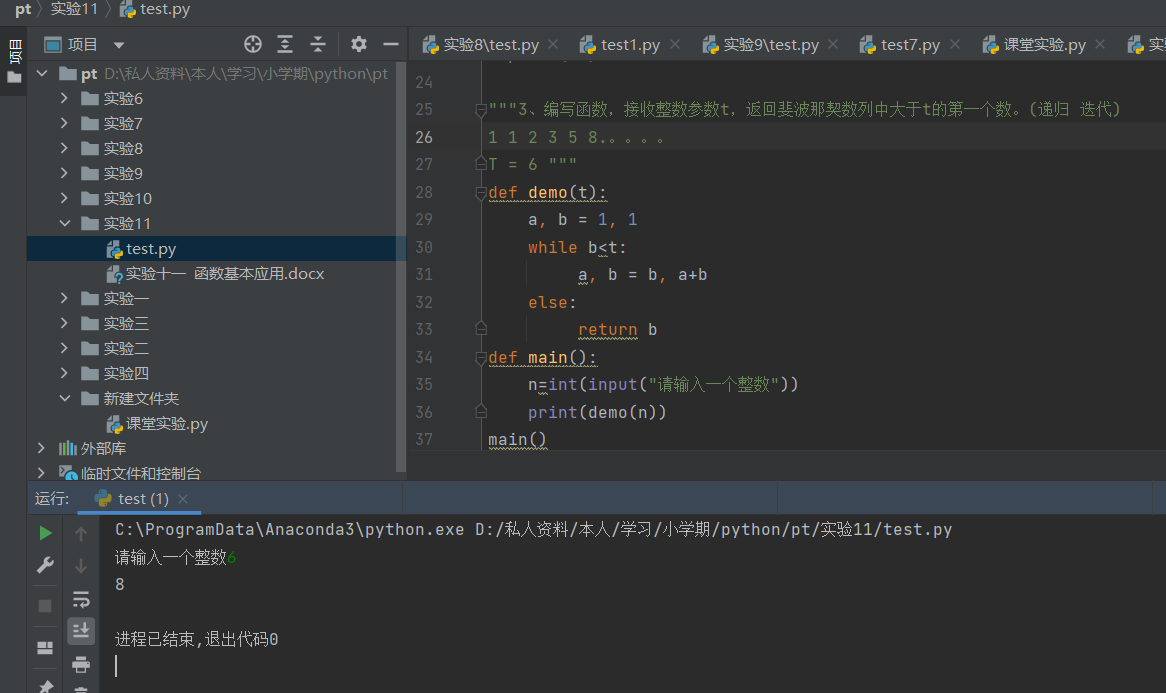
Task: Expand the 实验9 folder
Action: [65, 173]
